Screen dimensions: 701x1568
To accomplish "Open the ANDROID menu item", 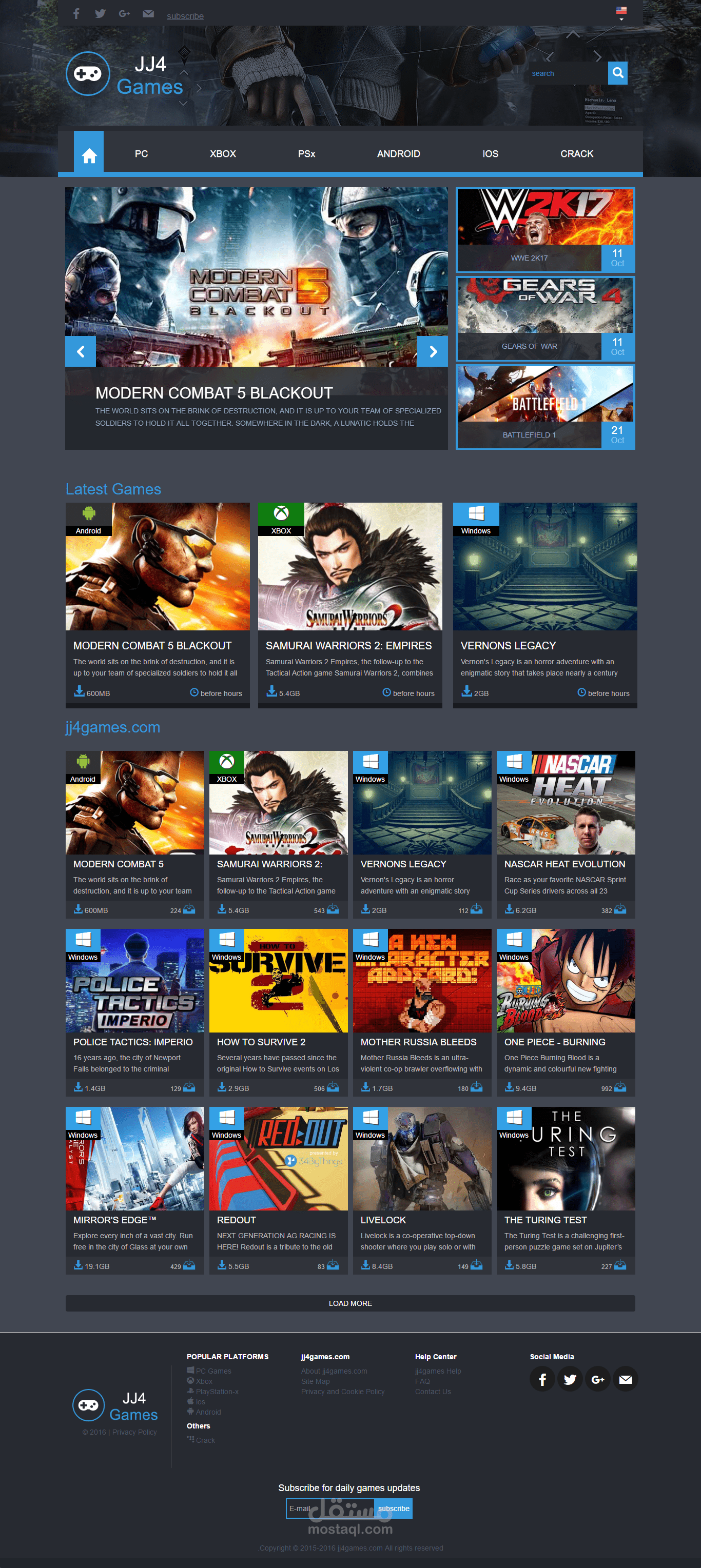I will pos(398,154).
